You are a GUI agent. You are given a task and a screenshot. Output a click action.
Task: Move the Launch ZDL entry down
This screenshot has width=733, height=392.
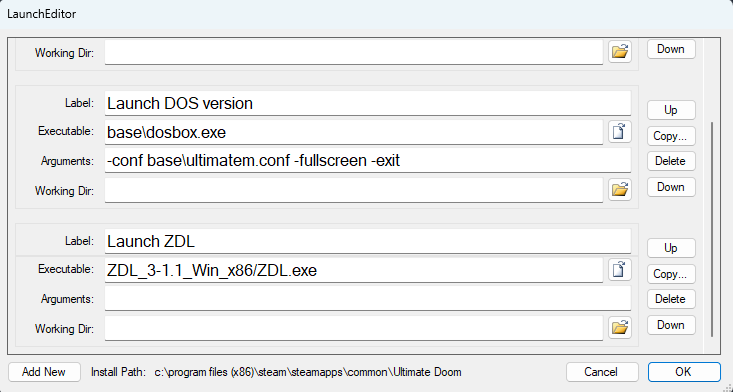click(x=671, y=325)
